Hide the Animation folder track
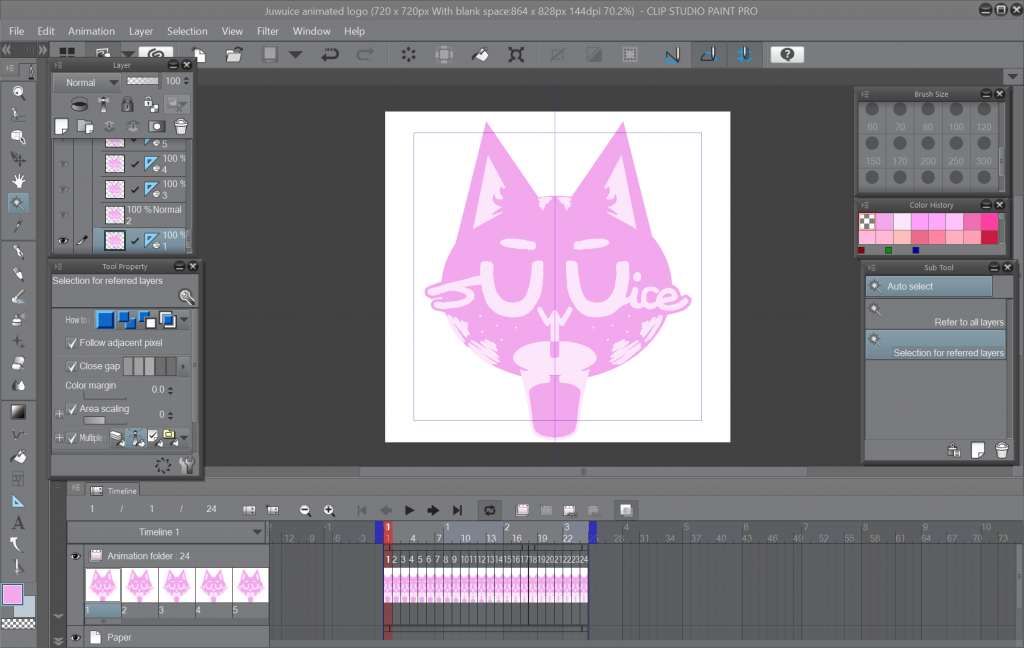The width and height of the screenshot is (1024, 648). [75, 556]
